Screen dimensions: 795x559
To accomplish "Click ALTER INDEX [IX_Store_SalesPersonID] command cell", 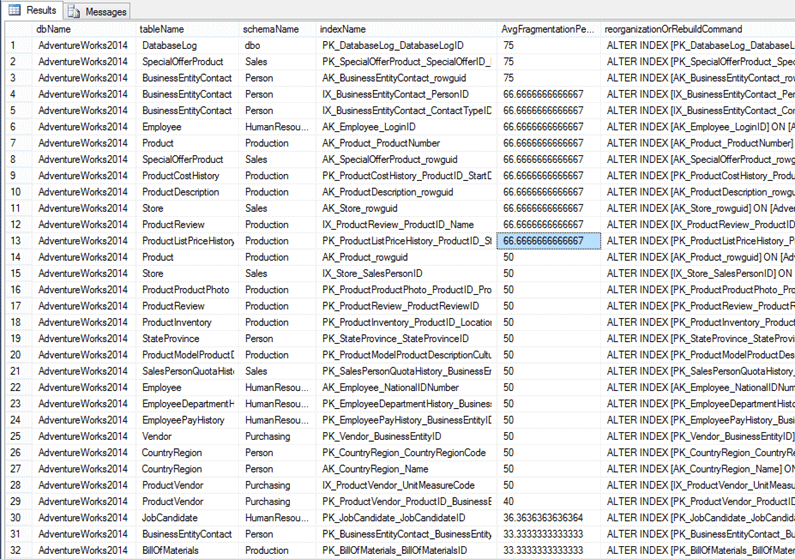I will tap(698, 274).
